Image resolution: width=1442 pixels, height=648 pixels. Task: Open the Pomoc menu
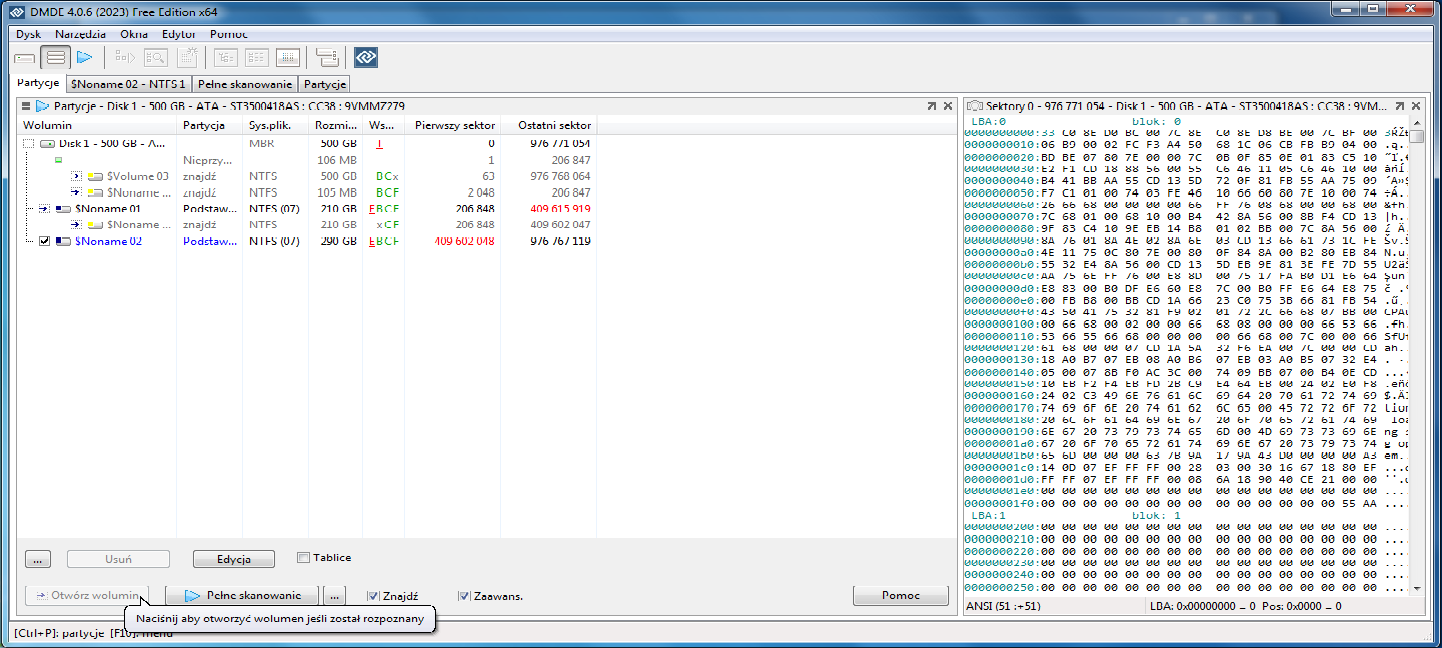229,34
